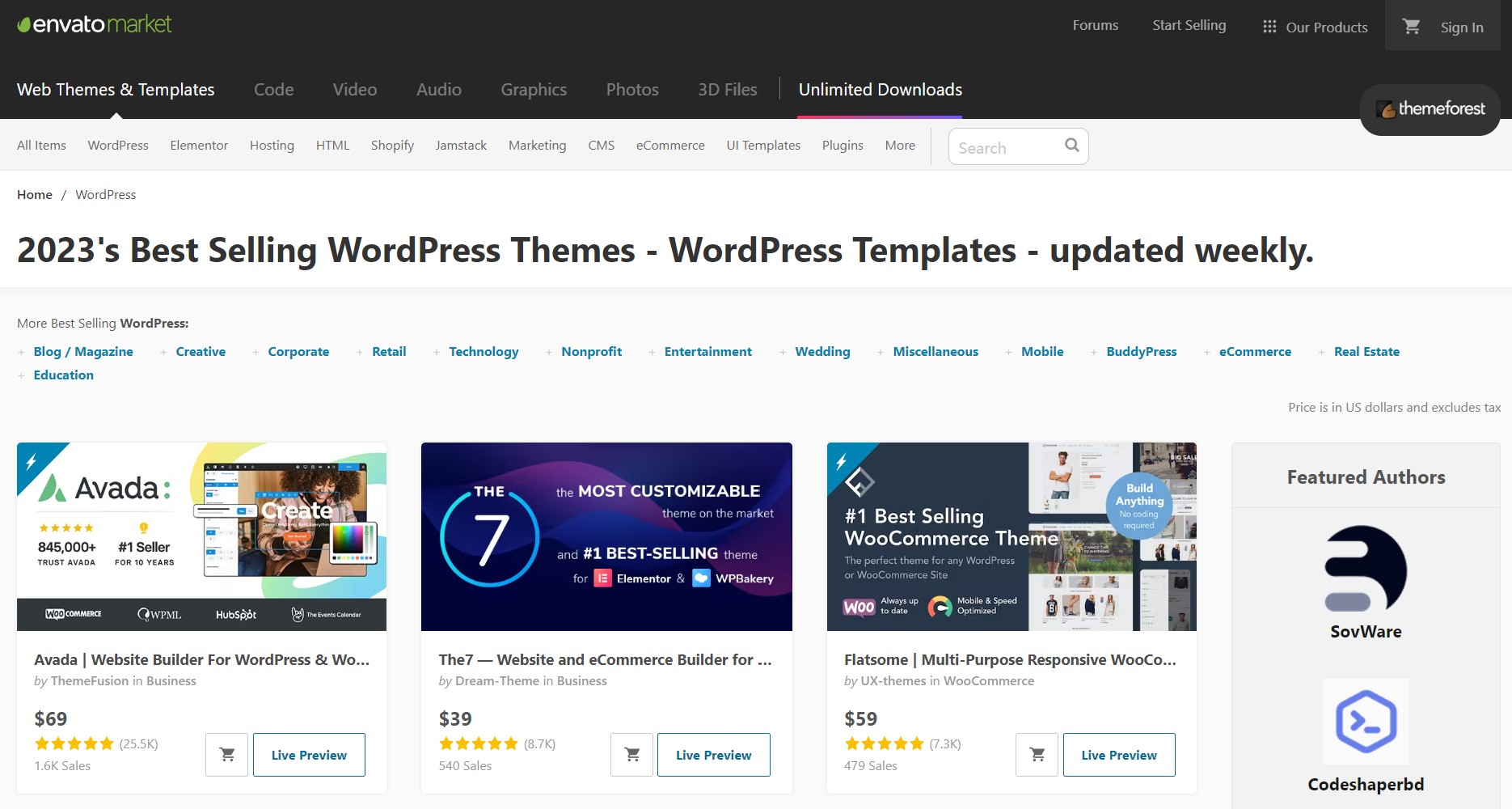The height and width of the screenshot is (809, 1512).
Task: Click the search magnifier icon
Action: tap(1072, 146)
